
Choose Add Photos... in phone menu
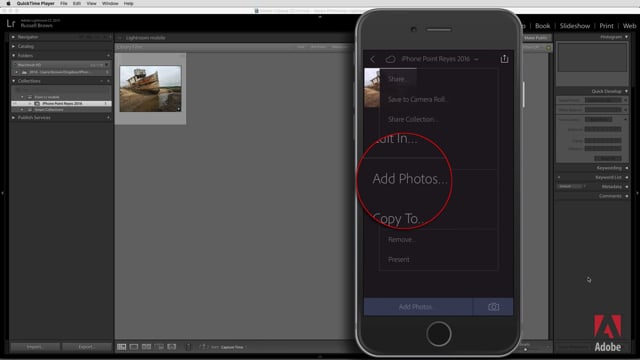410,179
